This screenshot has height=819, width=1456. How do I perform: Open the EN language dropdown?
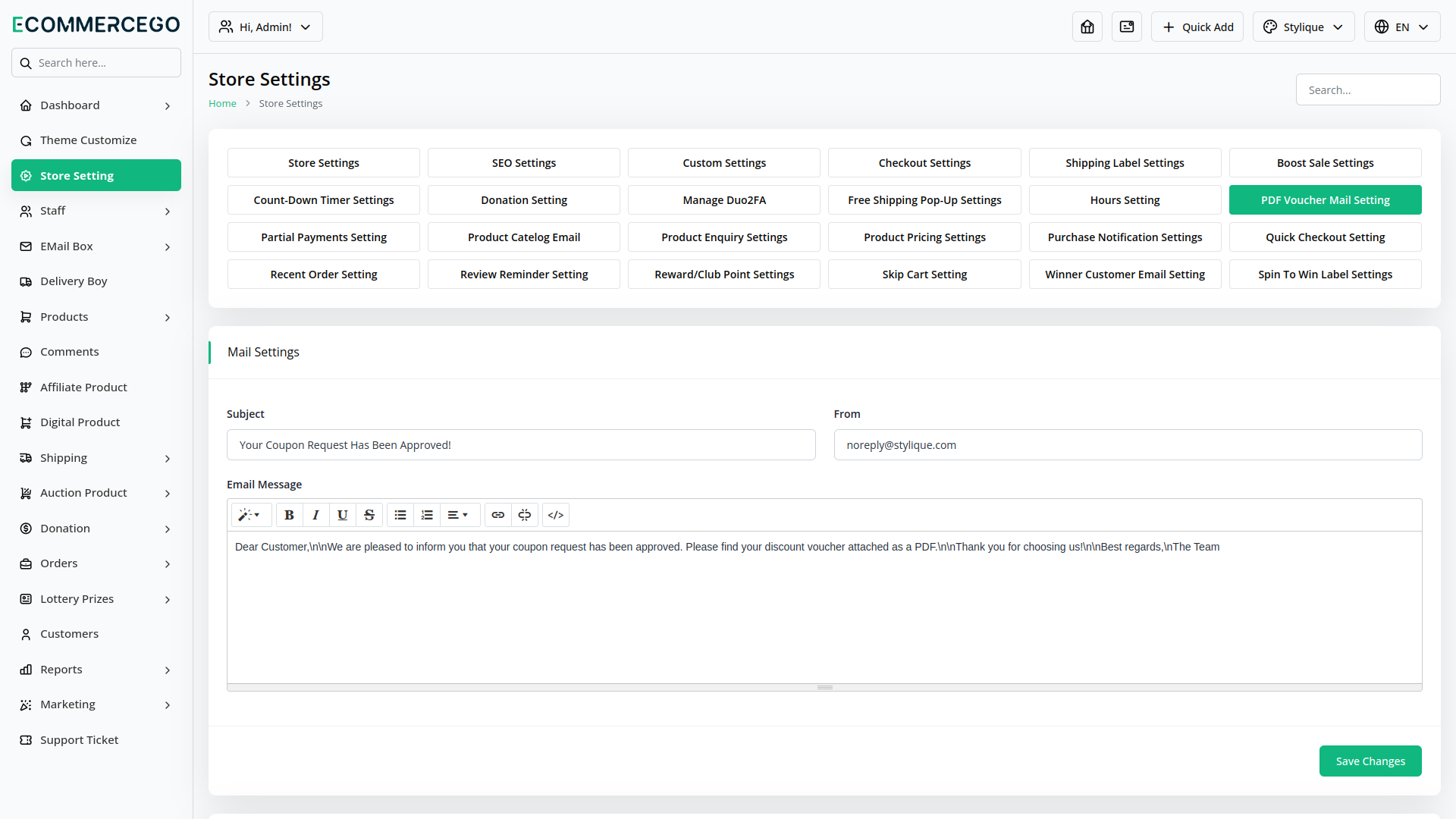click(x=1402, y=27)
